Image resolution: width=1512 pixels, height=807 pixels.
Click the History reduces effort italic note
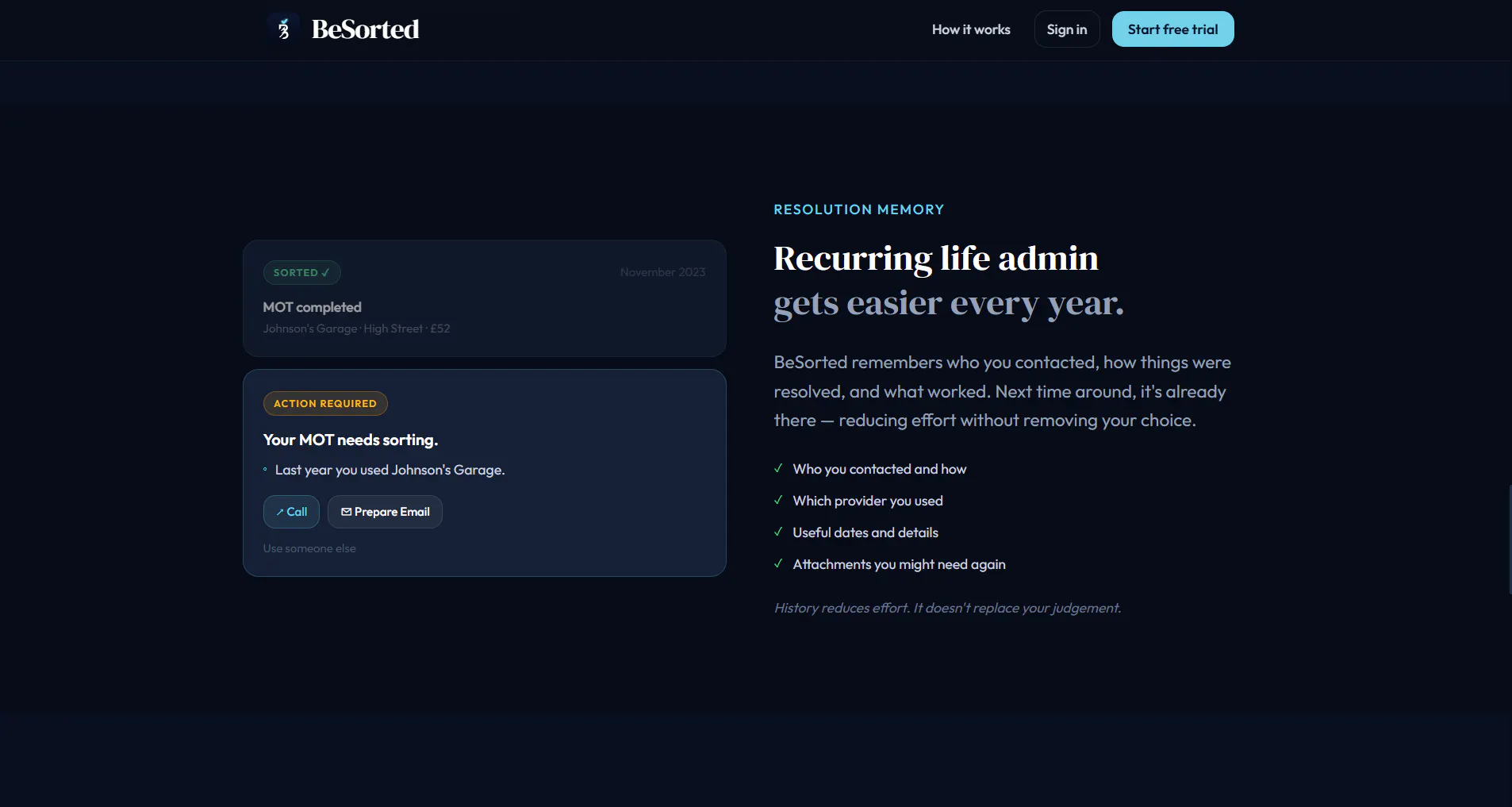947,608
